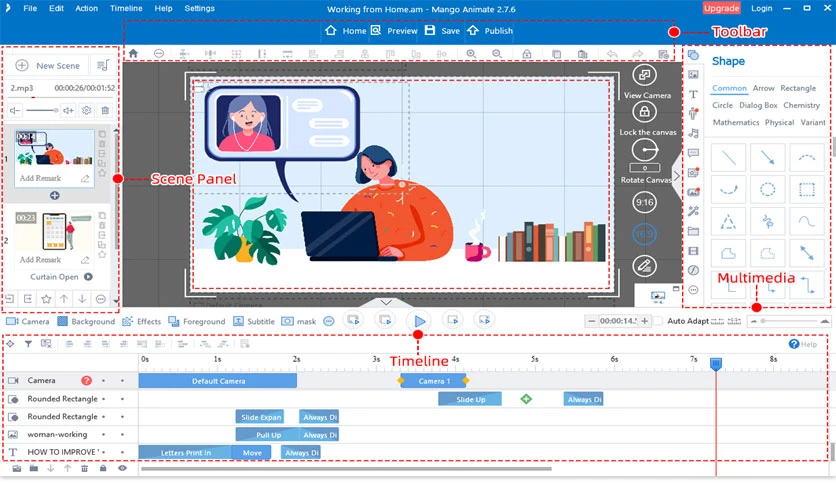This screenshot has width=836, height=484.
Task: Open more options at bottom of right sidebar
Action: (x=693, y=290)
